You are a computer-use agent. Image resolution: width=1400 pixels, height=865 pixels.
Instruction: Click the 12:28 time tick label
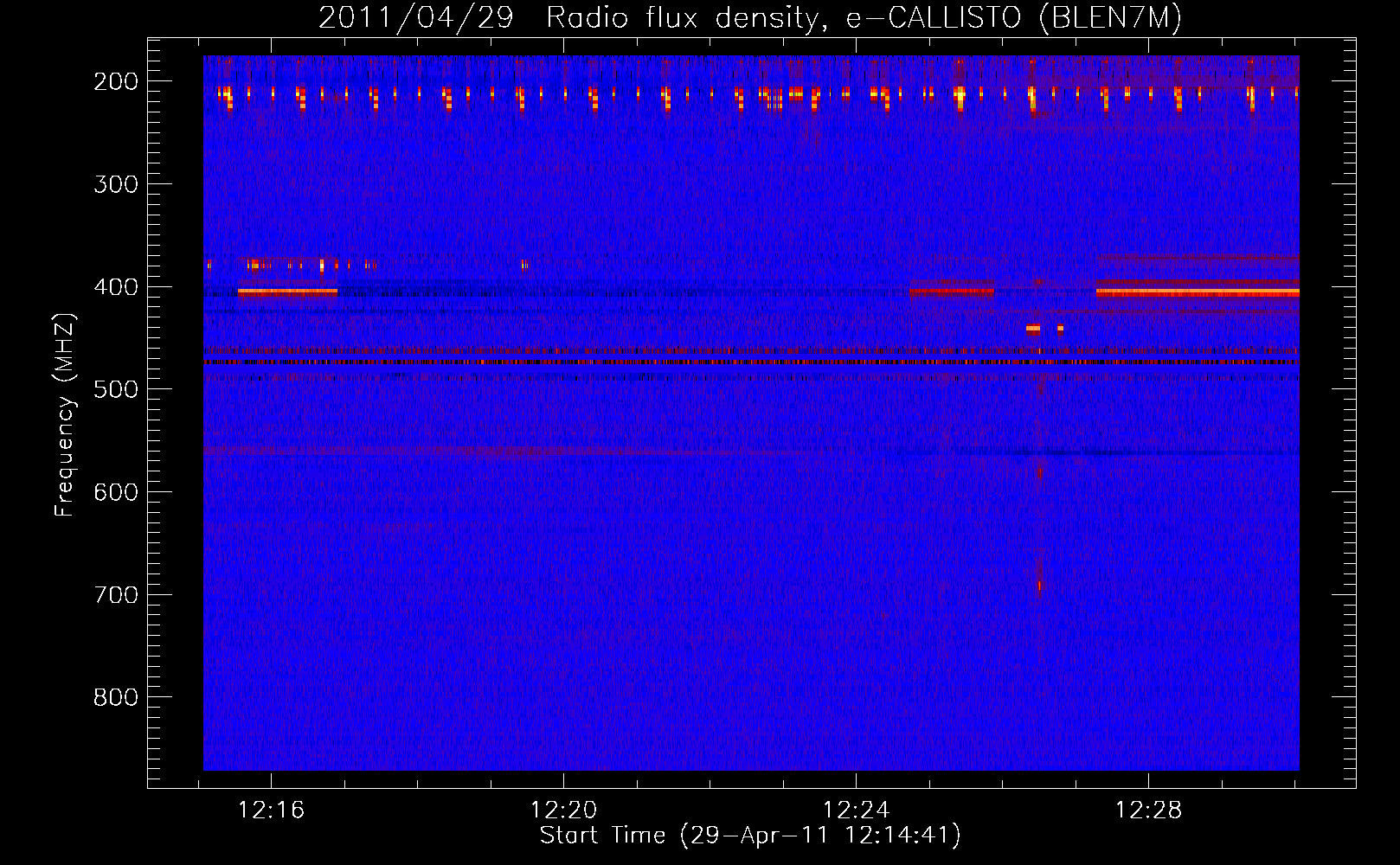coord(1149,811)
